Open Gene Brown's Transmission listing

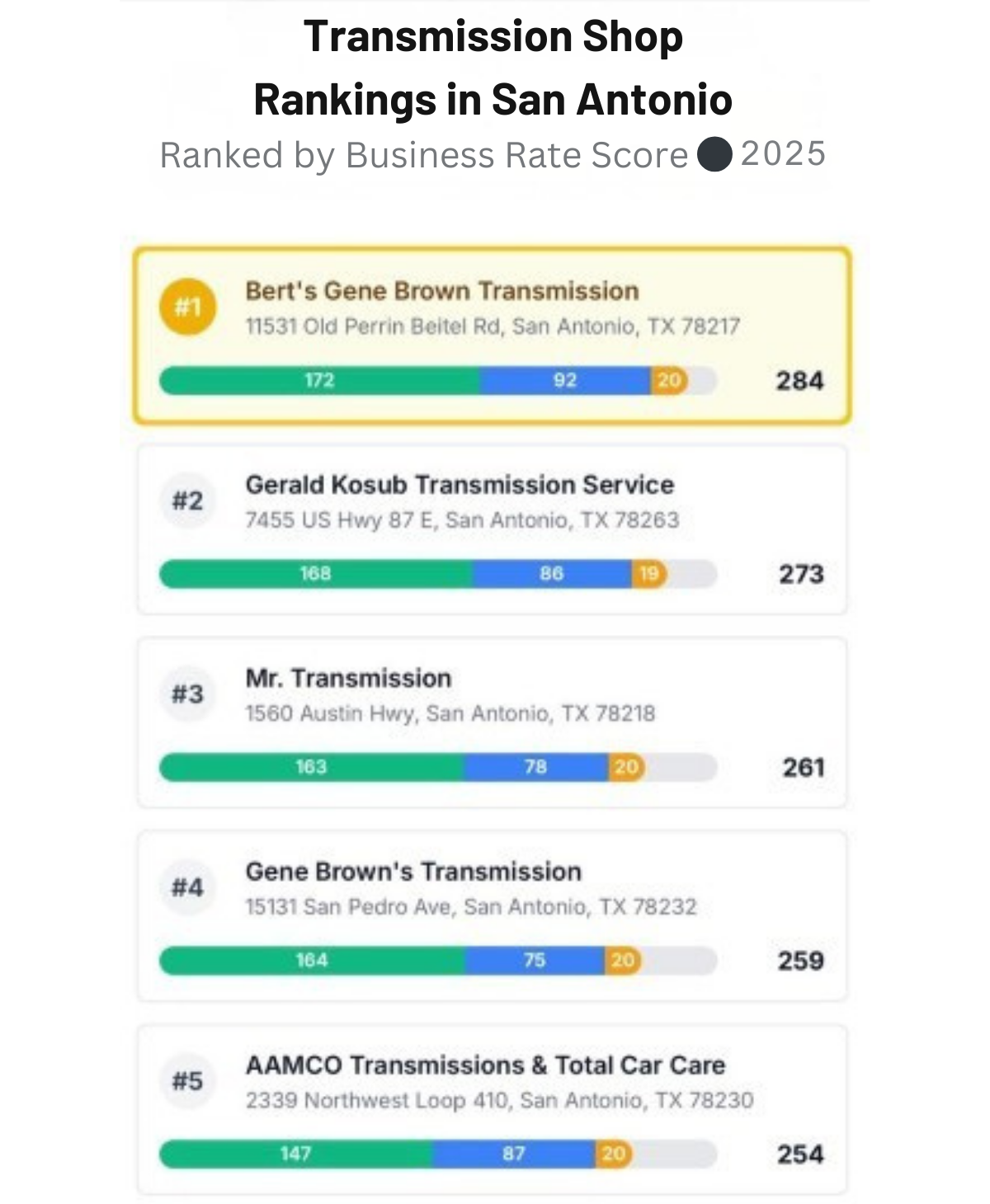(413, 872)
